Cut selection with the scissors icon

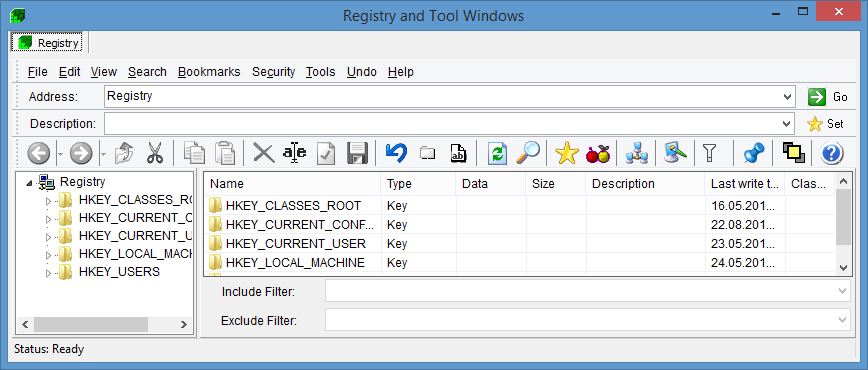[155, 153]
